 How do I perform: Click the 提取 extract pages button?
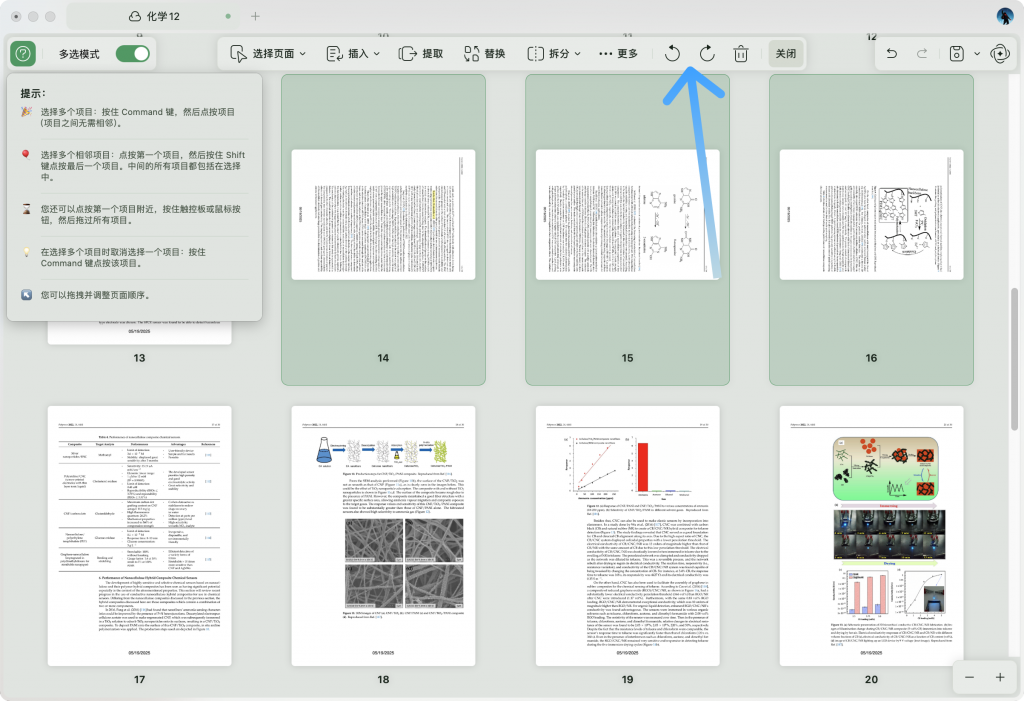click(x=421, y=54)
